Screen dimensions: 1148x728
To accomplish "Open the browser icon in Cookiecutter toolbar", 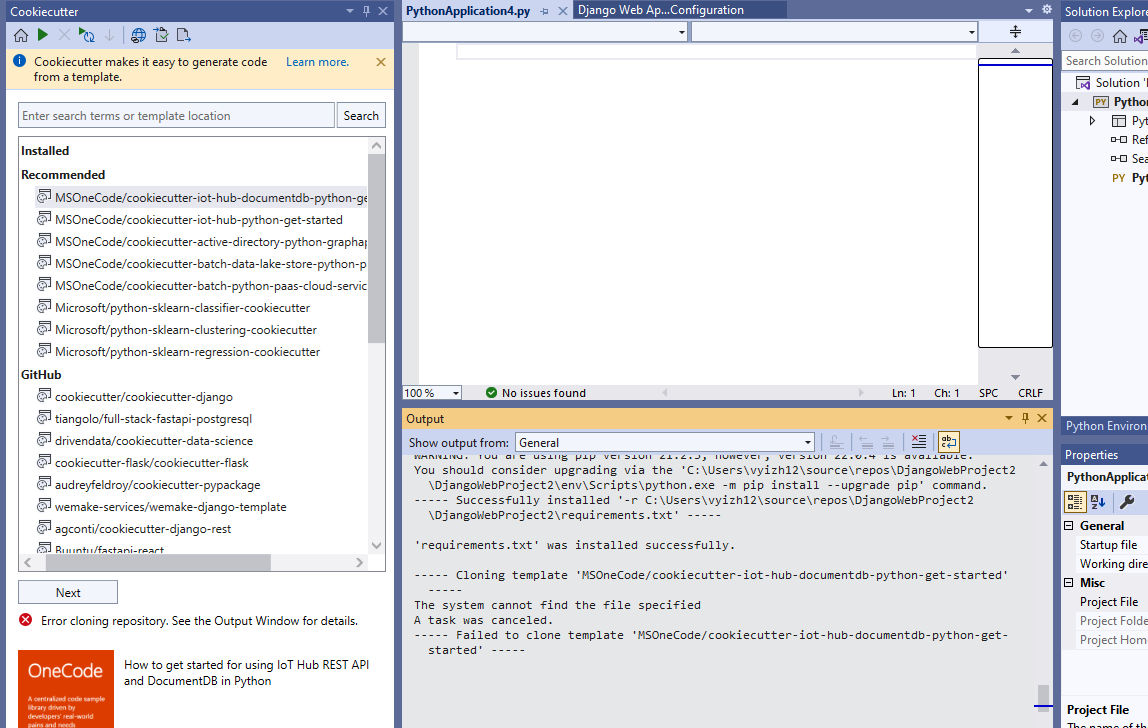I will click(x=137, y=35).
